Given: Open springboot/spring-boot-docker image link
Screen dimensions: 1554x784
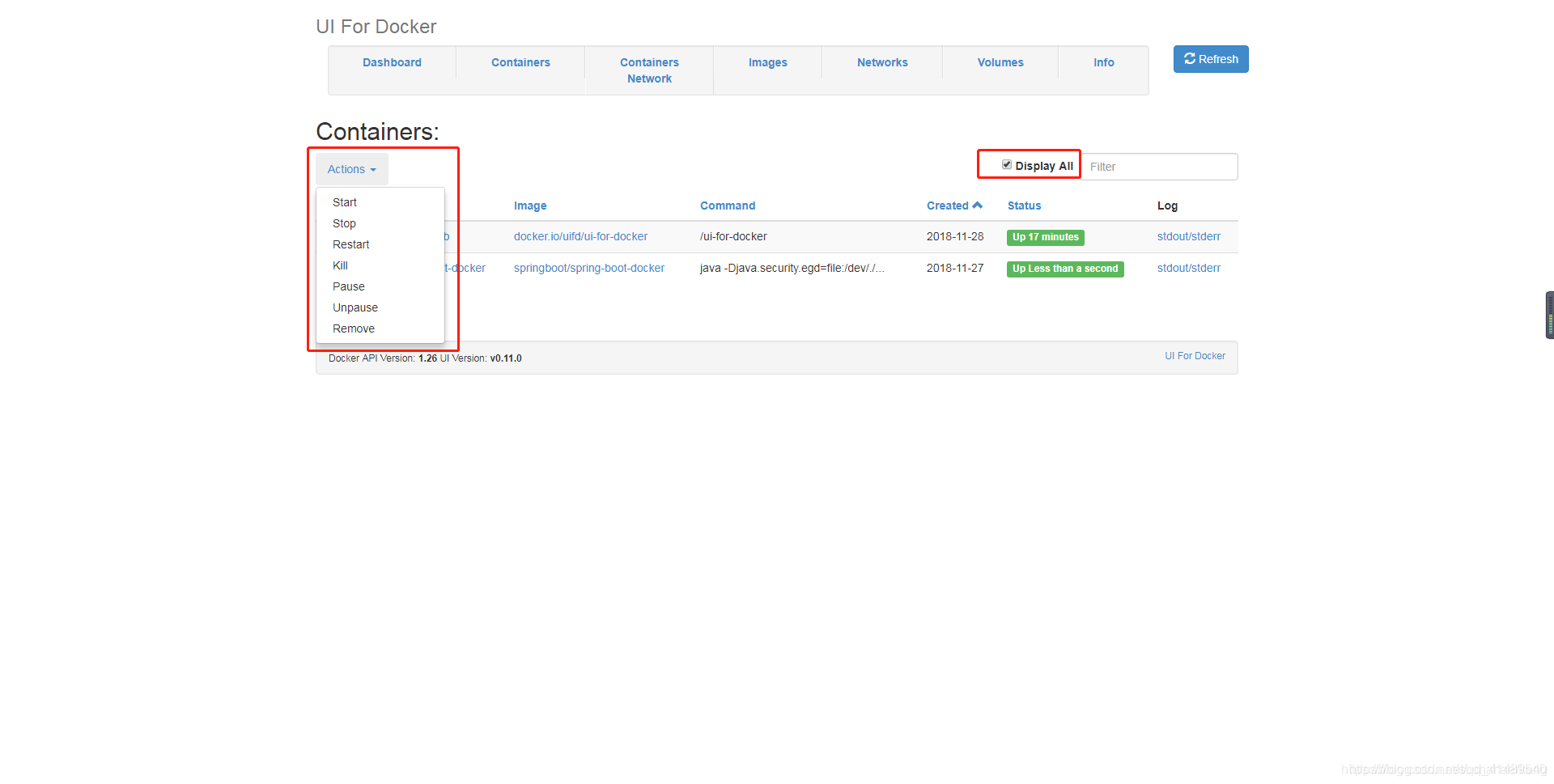Looking at the screenshot, I should pyautogui.click(x=589, y=268).
